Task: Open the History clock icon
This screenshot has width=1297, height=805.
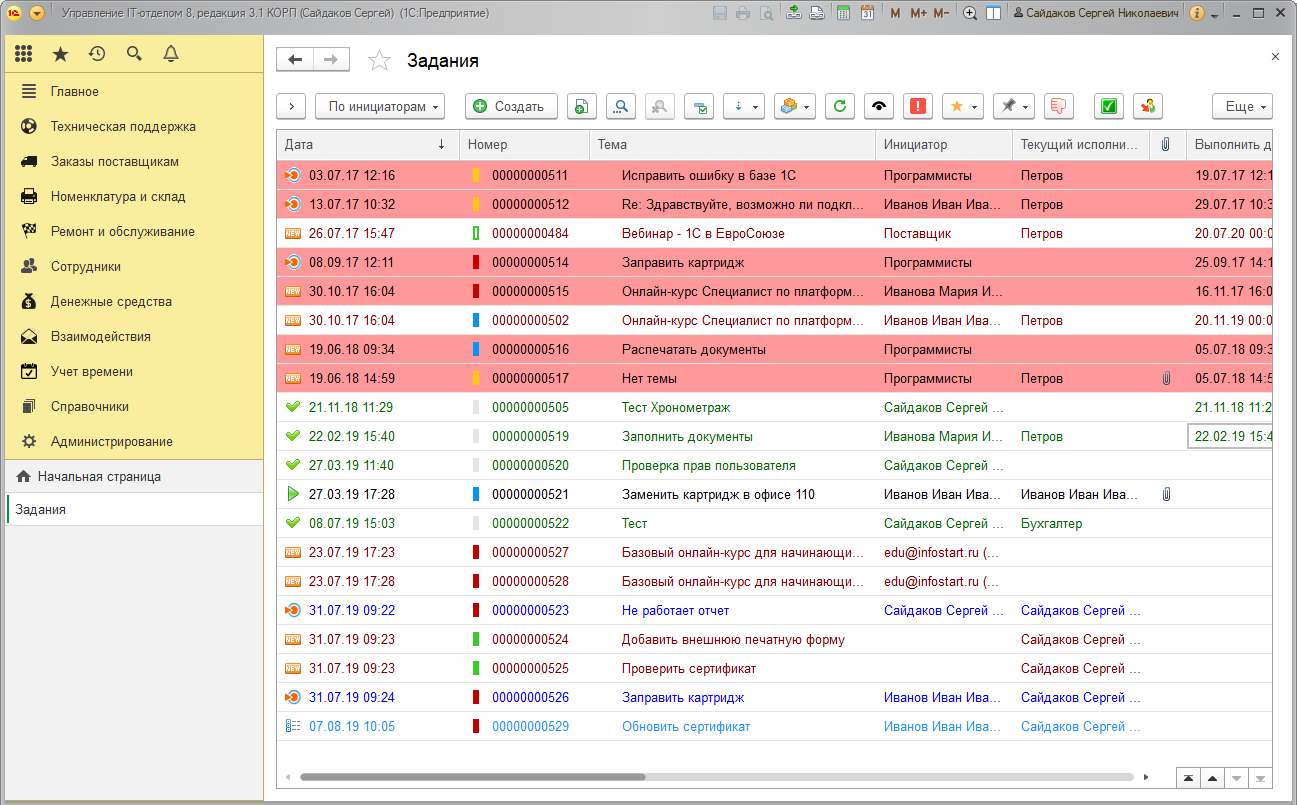Action: 97,54
